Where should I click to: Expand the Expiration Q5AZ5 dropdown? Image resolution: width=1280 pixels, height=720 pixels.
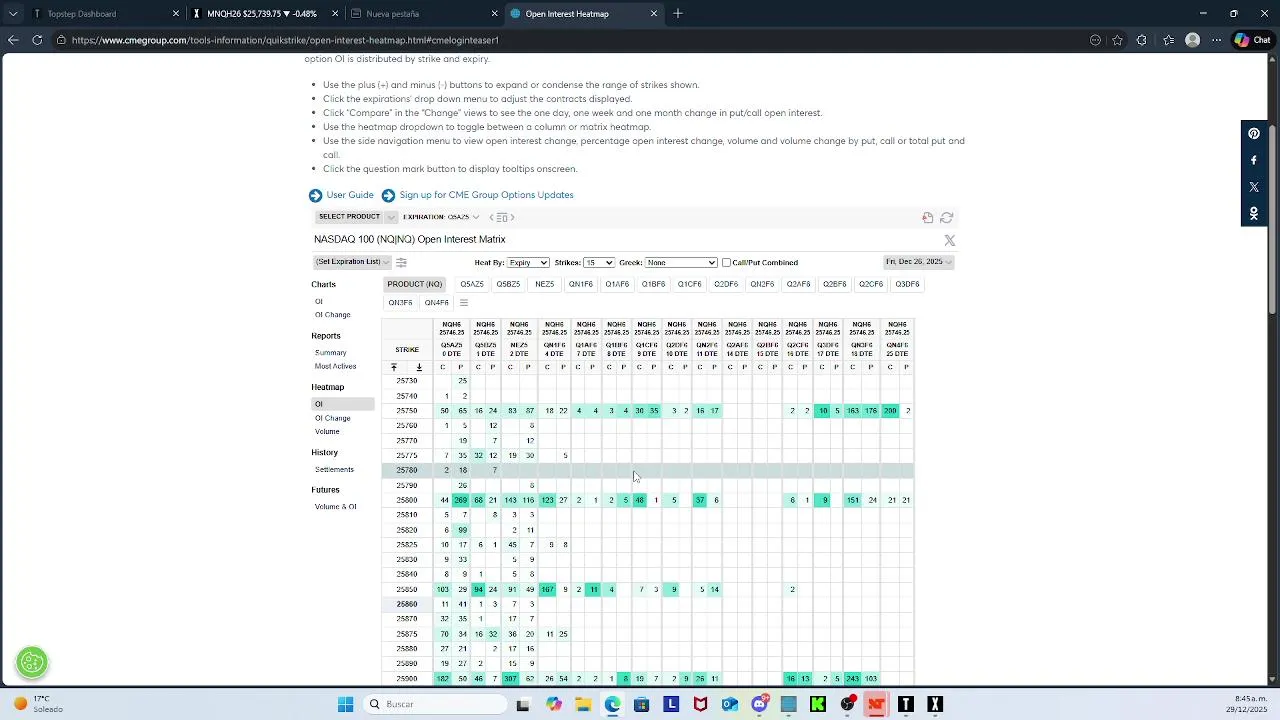pyautogui.click(x=441, y=217)
